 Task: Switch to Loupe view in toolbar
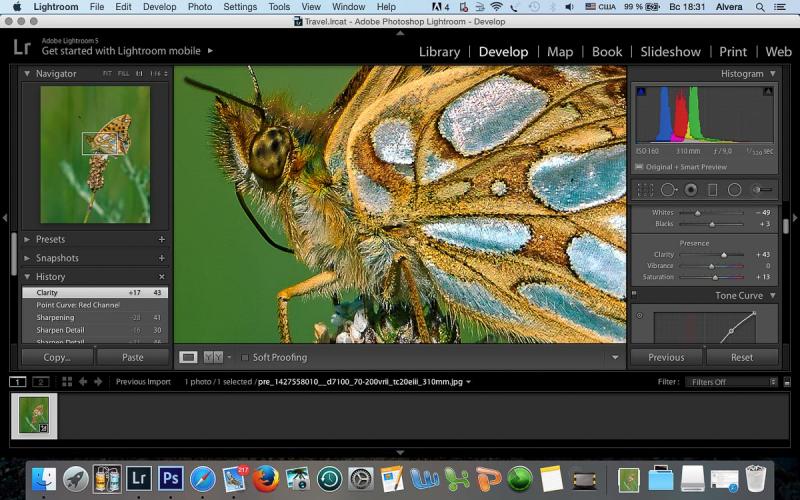[x=188, y=357]
